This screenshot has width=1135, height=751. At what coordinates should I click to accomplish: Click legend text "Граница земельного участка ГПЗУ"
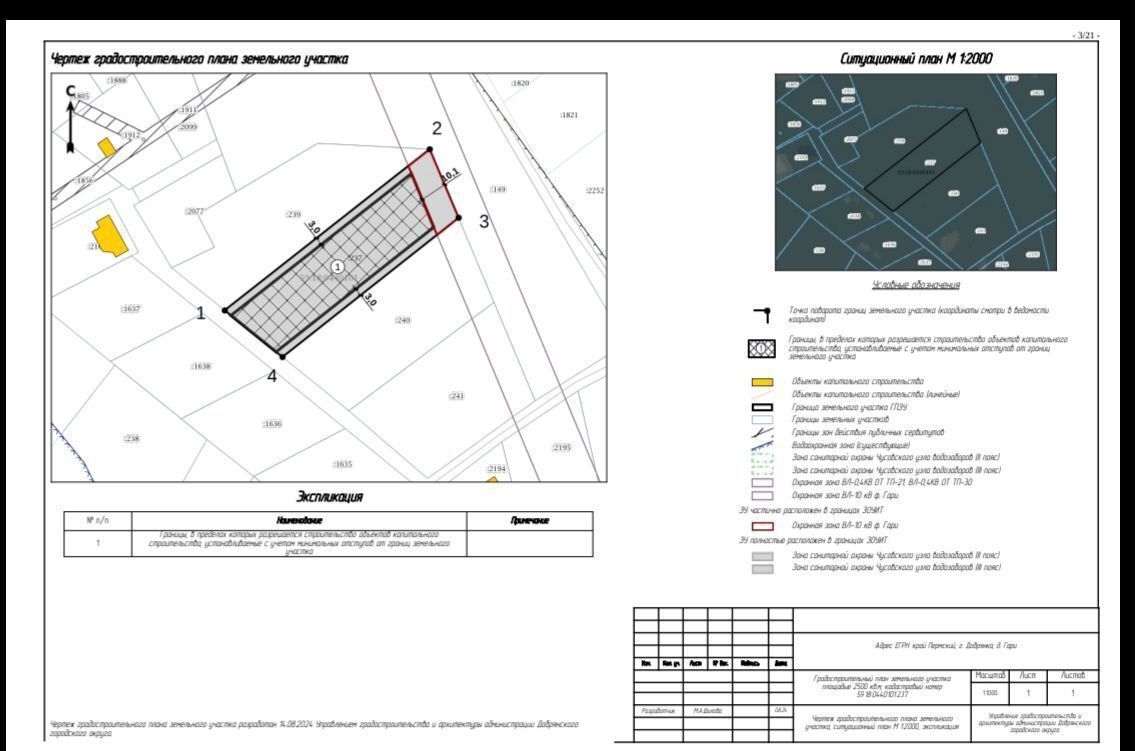point(849,407)
